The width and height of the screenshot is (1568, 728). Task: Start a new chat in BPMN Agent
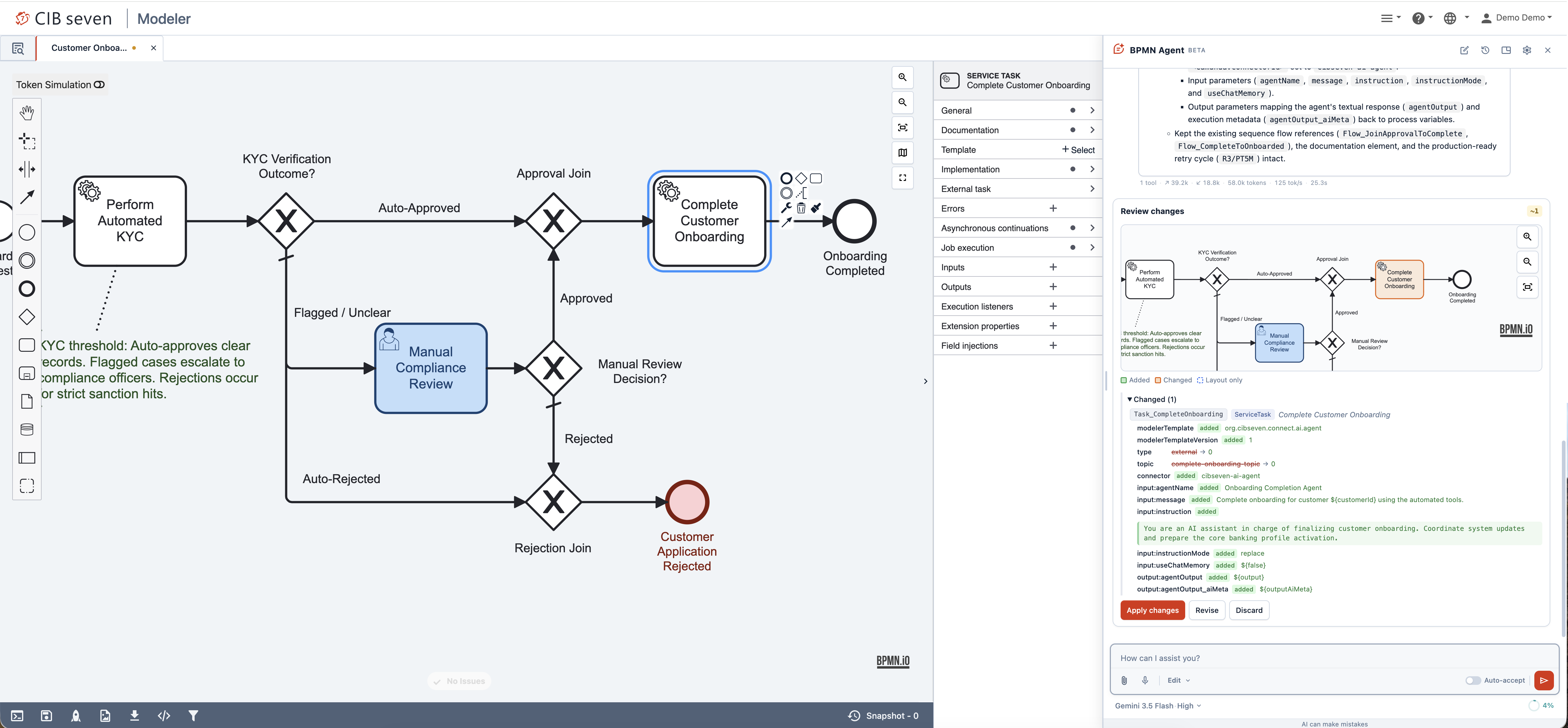[x=1464, y=51]
